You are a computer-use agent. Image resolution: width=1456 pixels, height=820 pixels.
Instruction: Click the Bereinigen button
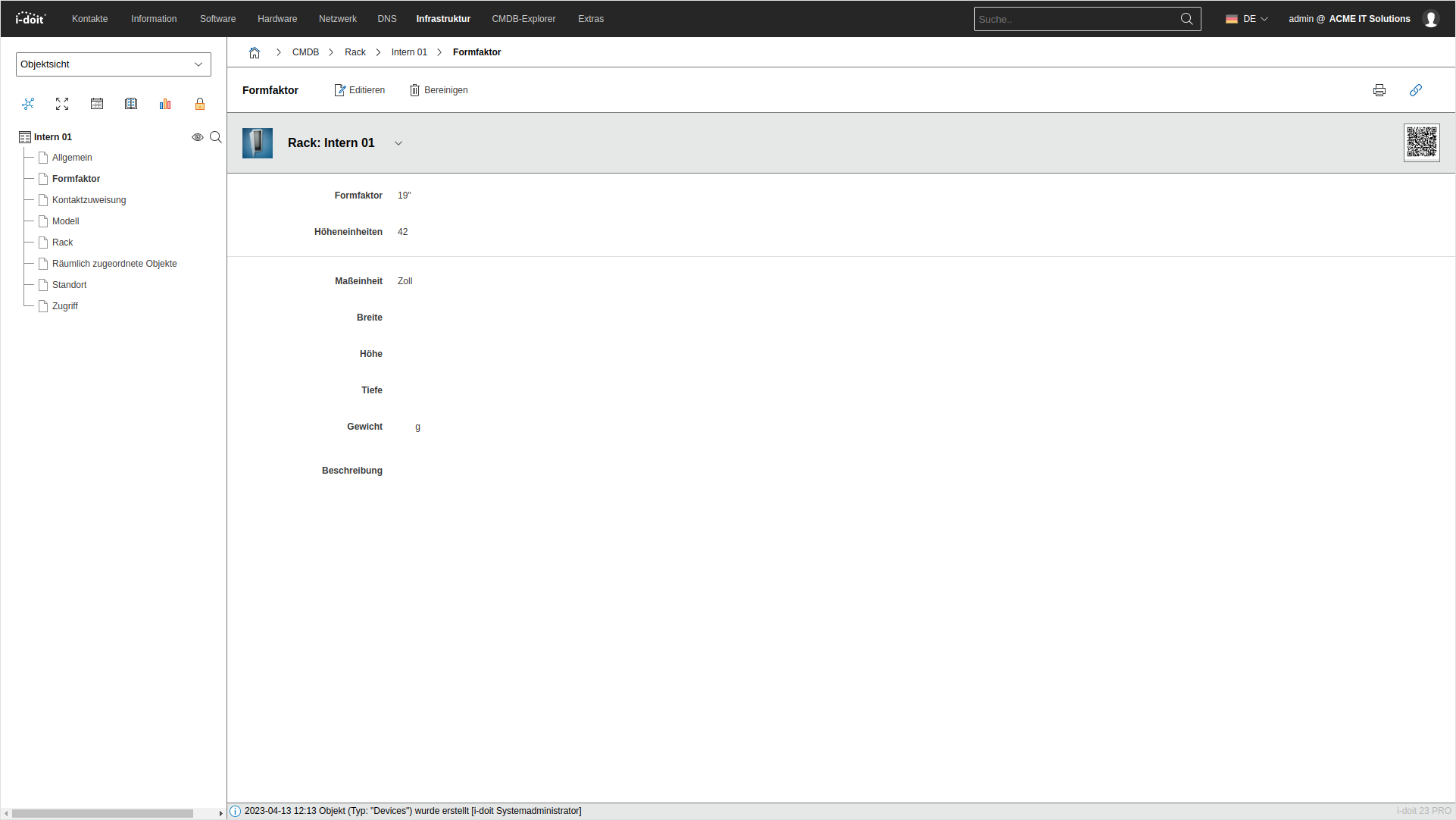(x=439, y=90)
